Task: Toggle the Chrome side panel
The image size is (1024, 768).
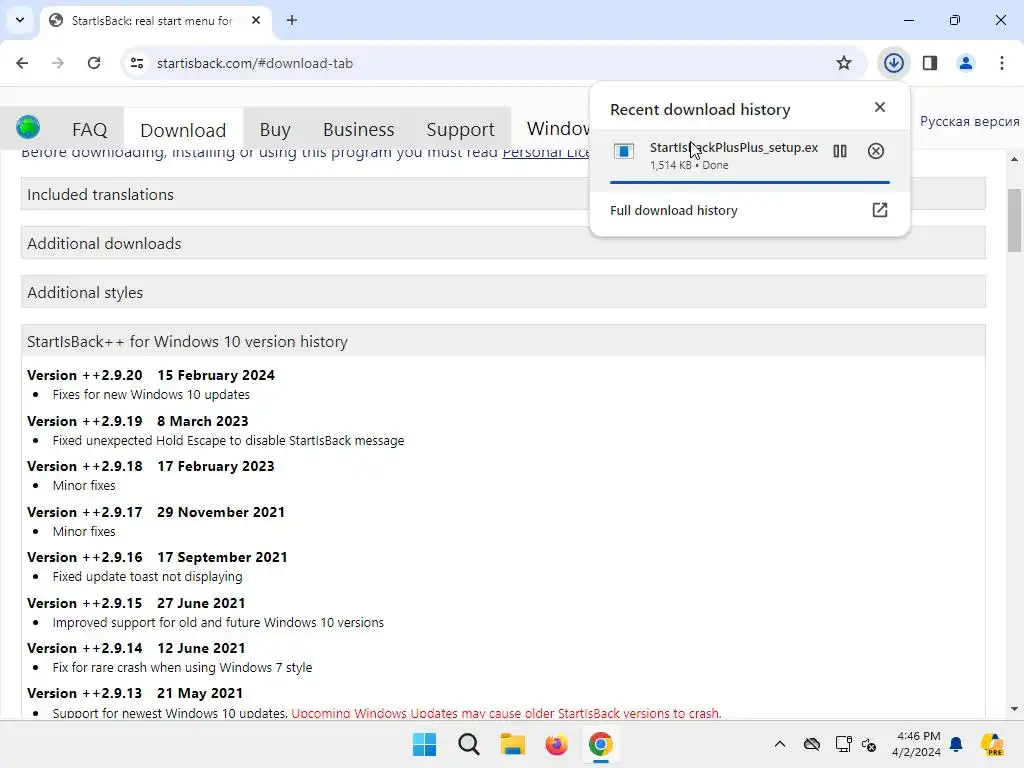Action: tap(929, 63)
